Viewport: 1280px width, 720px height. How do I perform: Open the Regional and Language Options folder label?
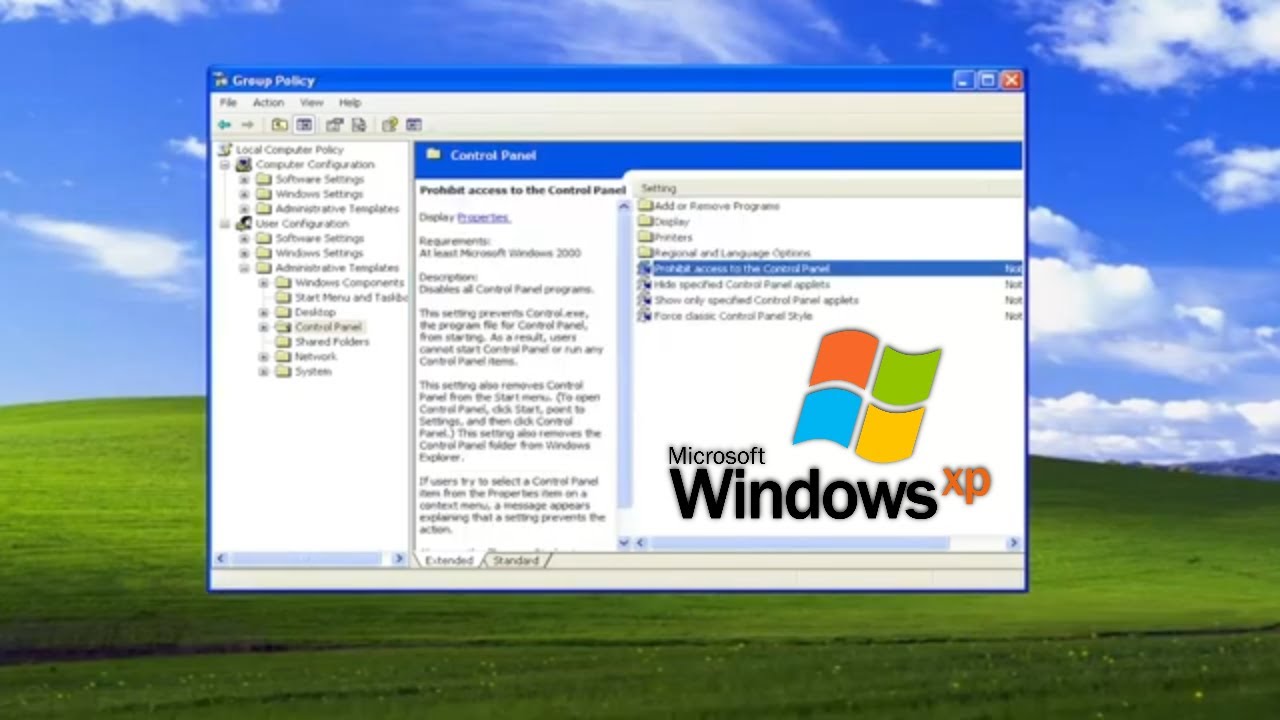coord(732,253)
